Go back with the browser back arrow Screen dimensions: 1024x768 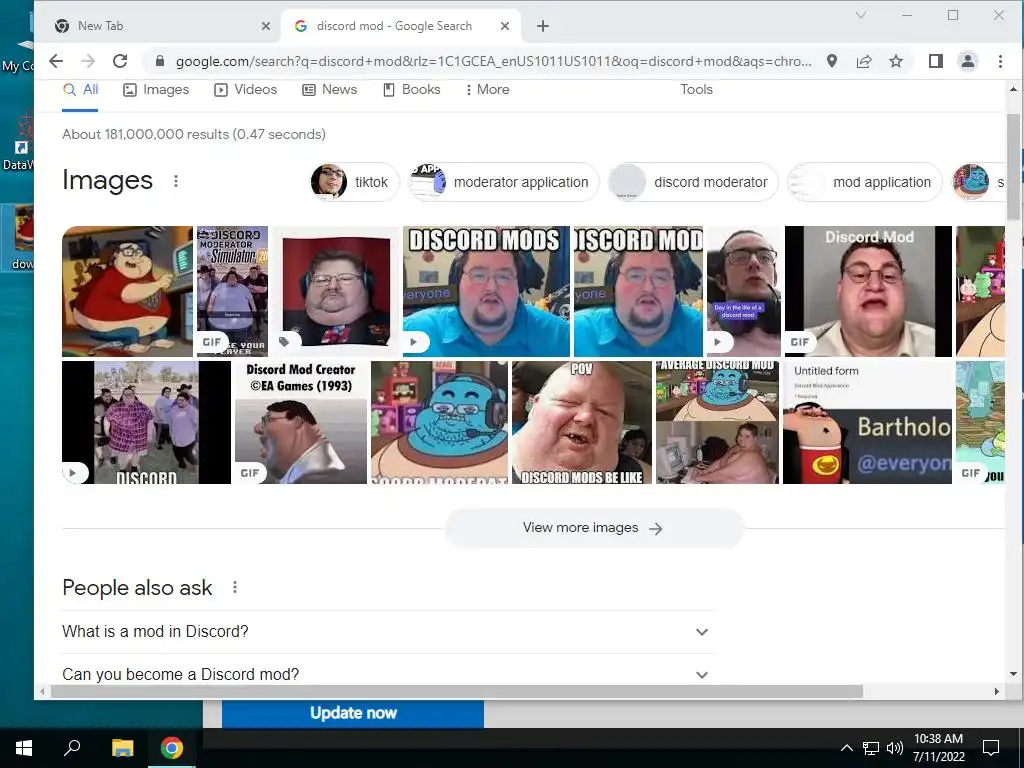click(56, 61)
